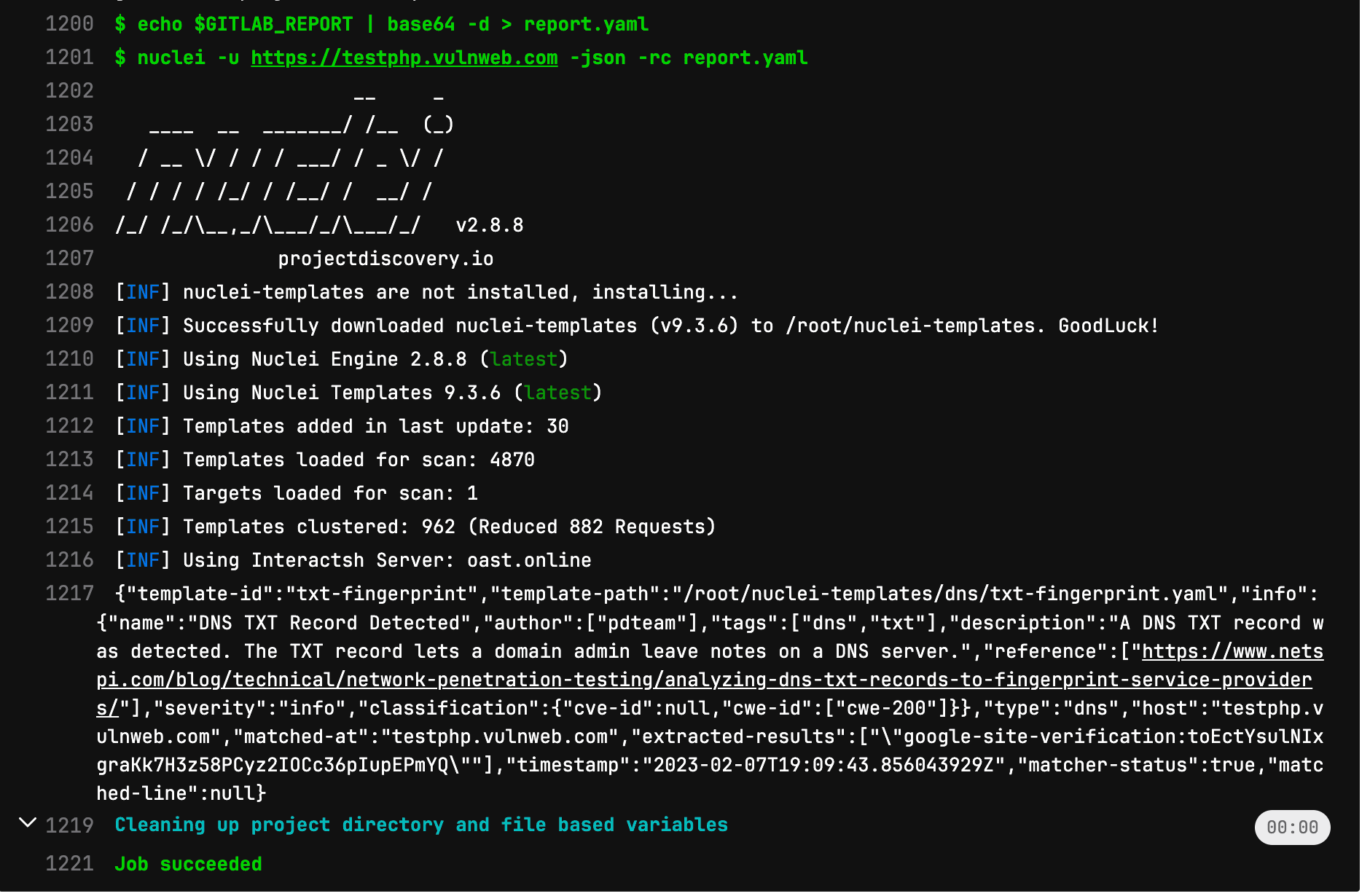Screen dimensions: 1370x896
Task: Open the testphp.vulnweb.com URL link
Action: pos(404,58)
